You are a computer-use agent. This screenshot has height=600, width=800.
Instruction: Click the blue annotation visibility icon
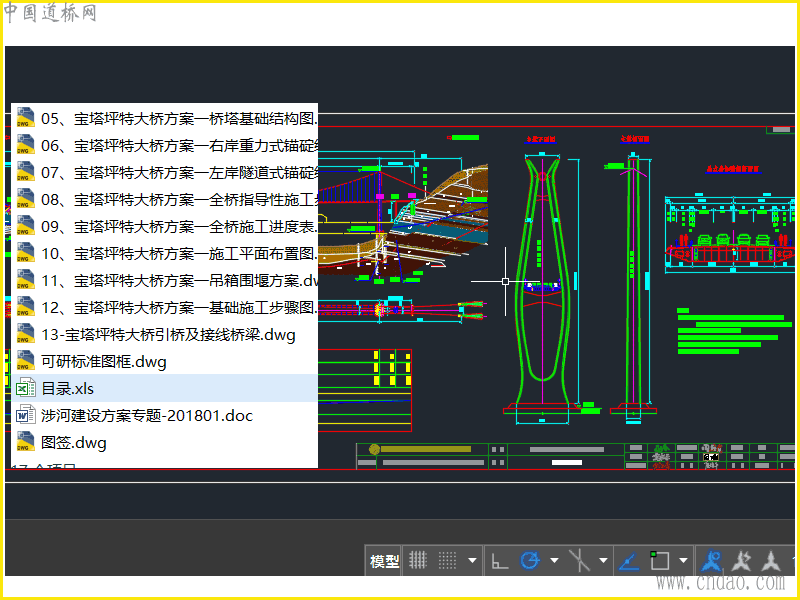(712, 561)
